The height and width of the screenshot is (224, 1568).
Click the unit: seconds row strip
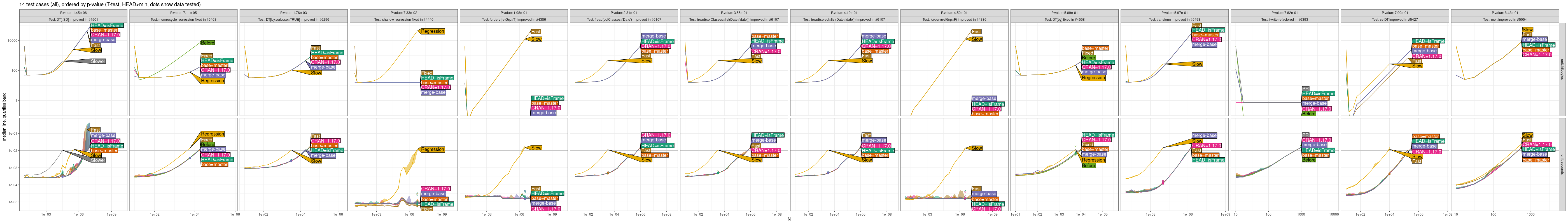point(1562,164)
